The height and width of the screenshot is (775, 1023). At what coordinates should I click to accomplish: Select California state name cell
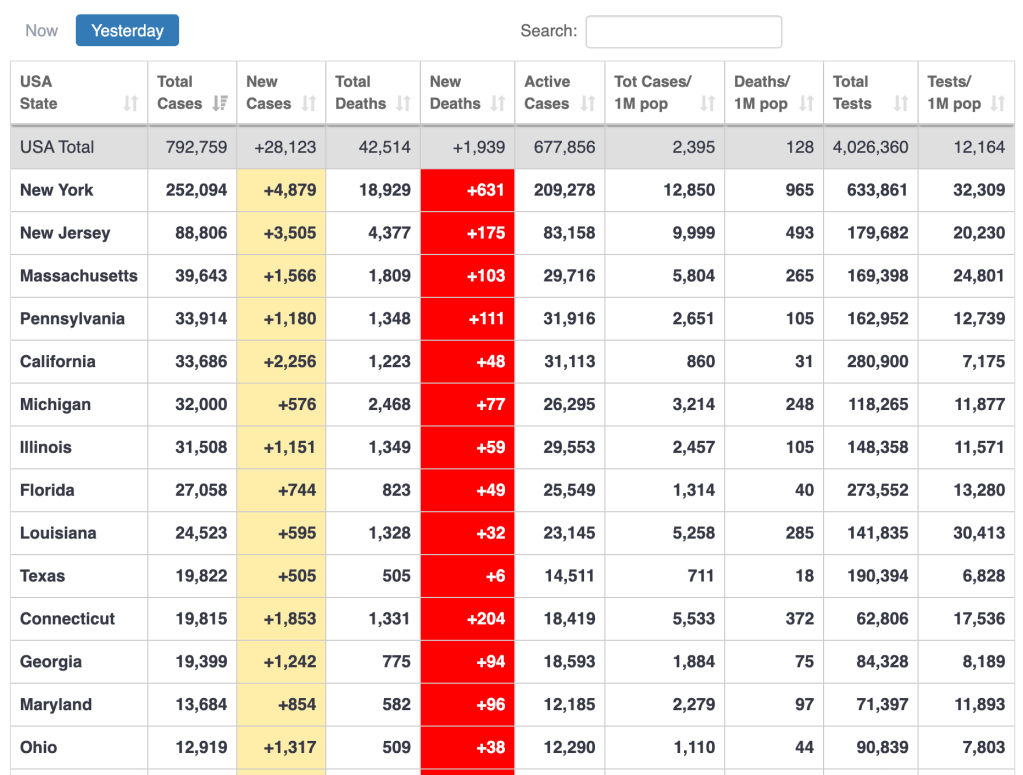point(58,362)
